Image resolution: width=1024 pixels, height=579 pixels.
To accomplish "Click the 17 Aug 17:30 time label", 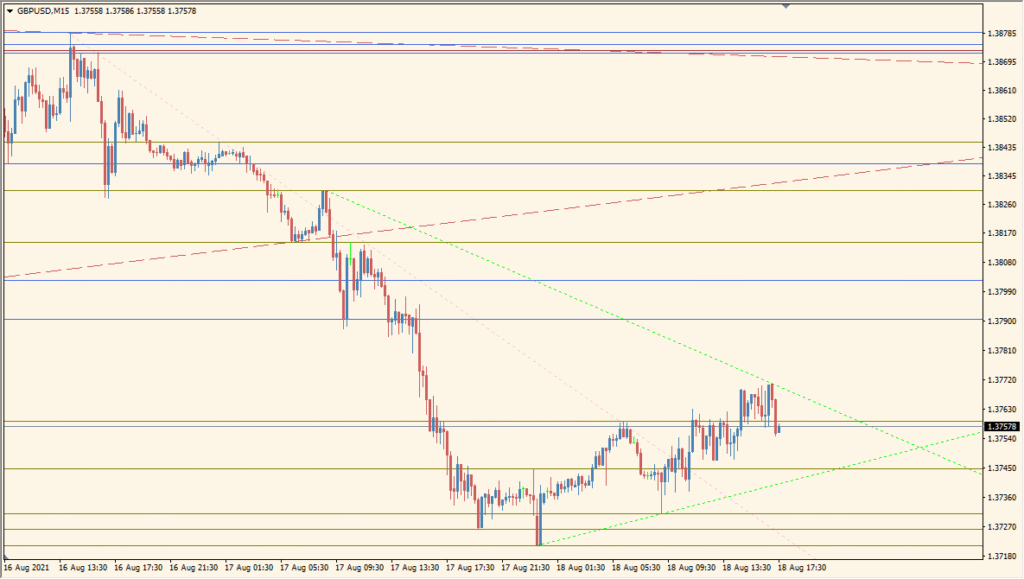I will (x=470, y=568).
